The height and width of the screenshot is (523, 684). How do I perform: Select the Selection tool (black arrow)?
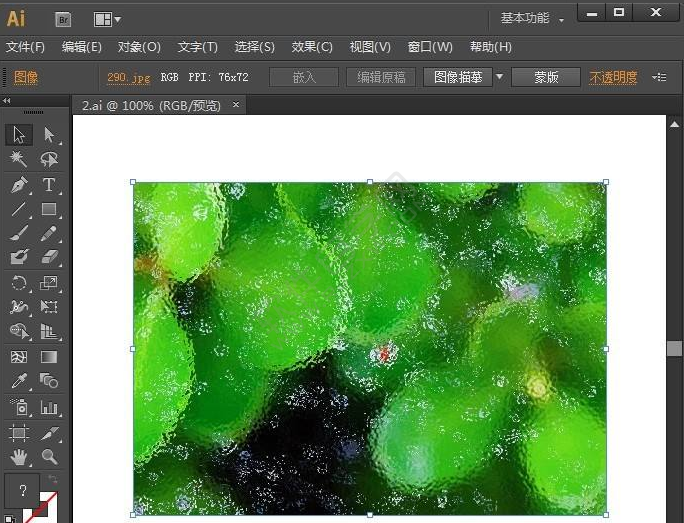[19, 135]
